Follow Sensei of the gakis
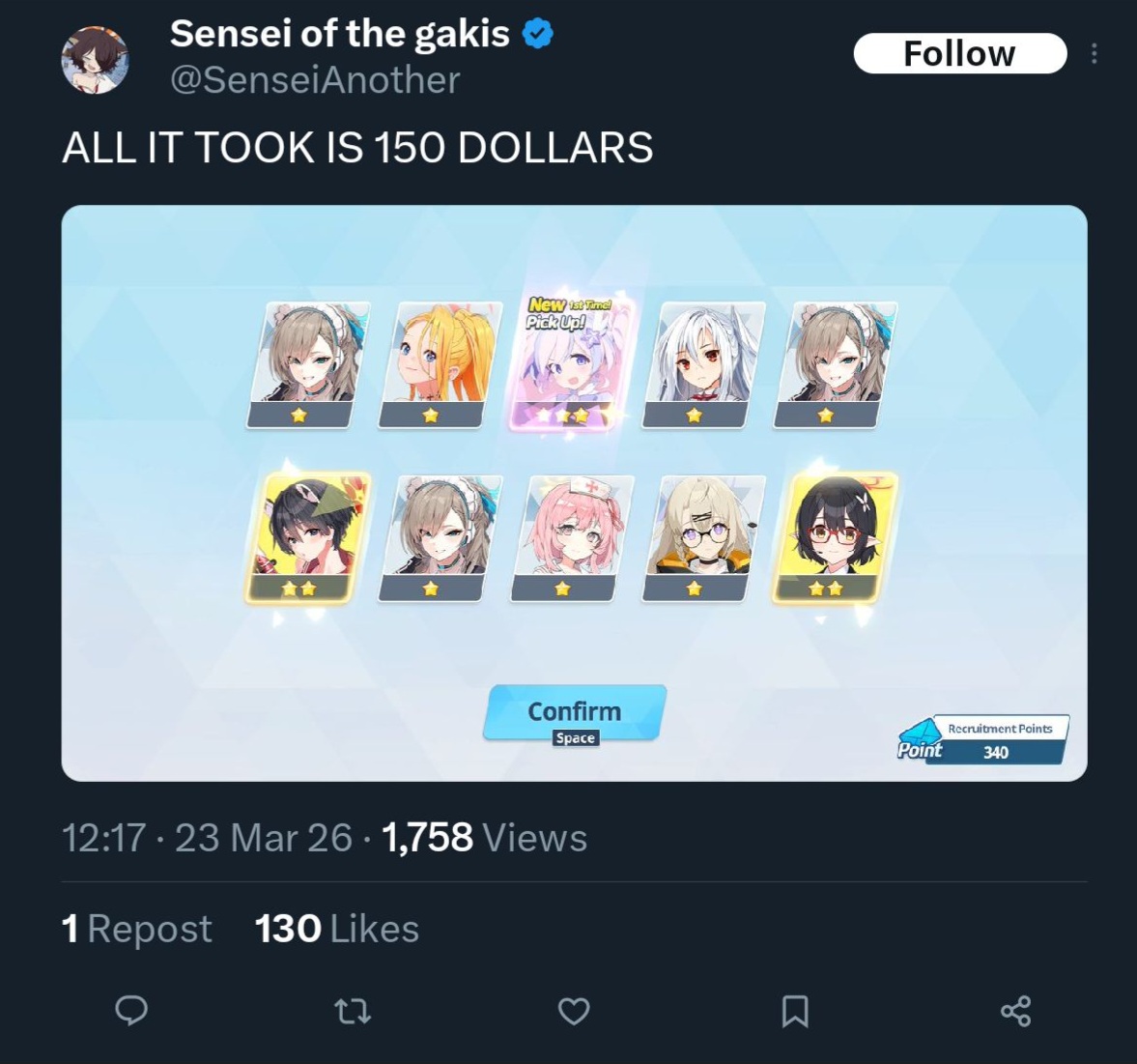Viewport: 1137px width, 1064px height. (960, 54)
